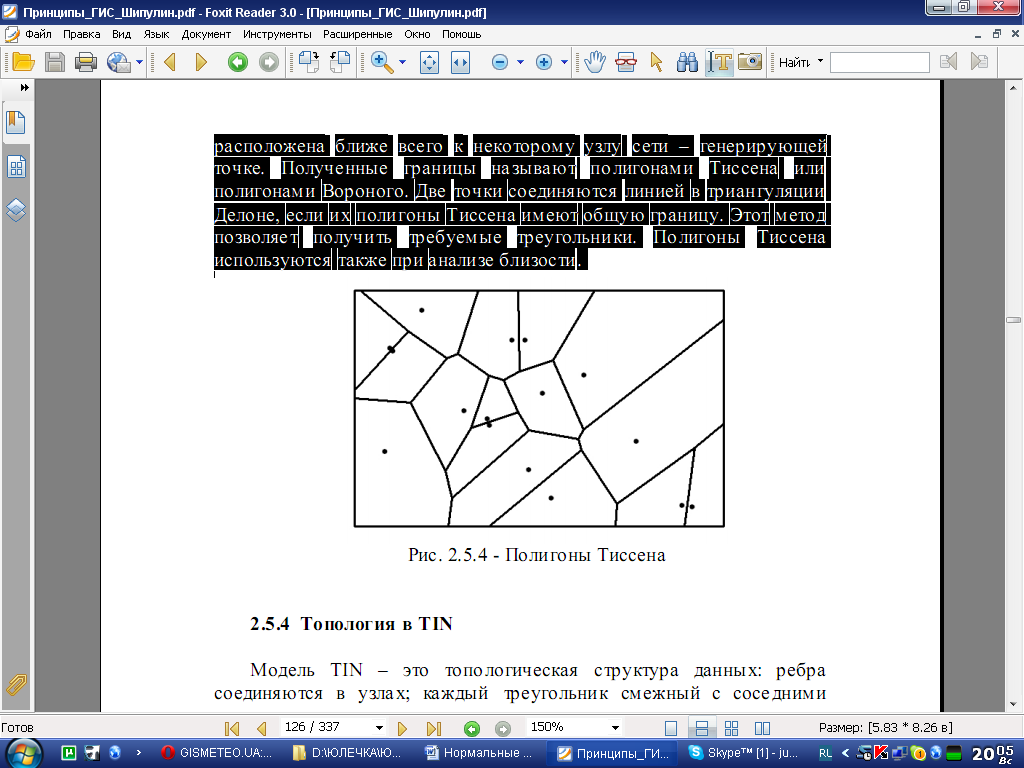Image resolution: width=1024 pixels, height=768 pixels.
Task: Toggle the Select Text tool
Action: [719, 62]
